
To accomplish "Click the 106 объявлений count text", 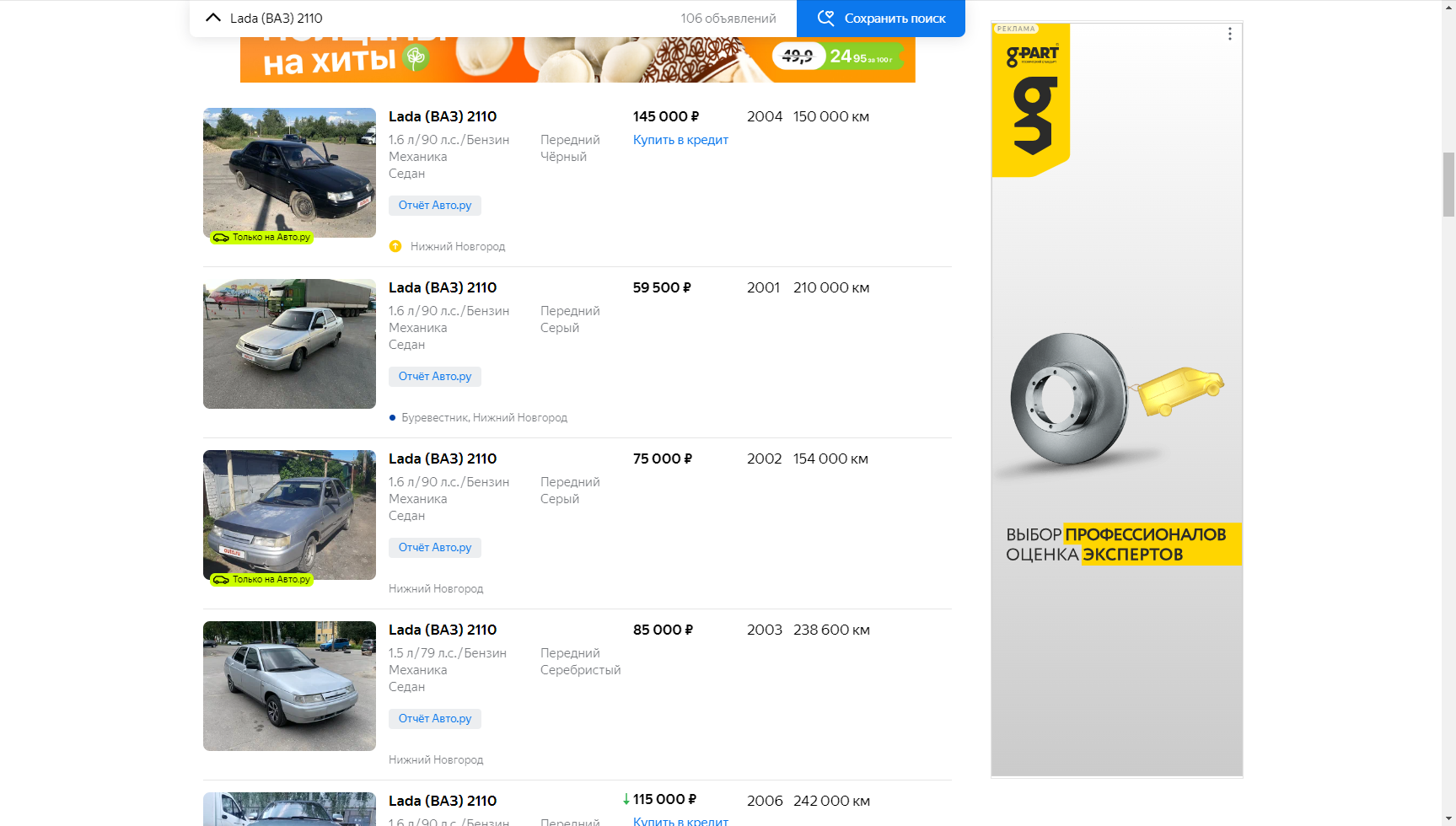I will tap(728, 19).
